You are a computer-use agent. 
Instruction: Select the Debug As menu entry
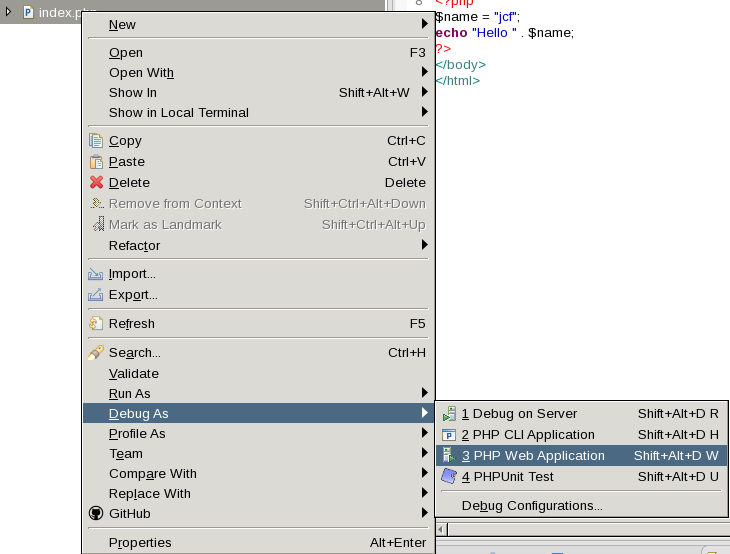tap(258, 413)
